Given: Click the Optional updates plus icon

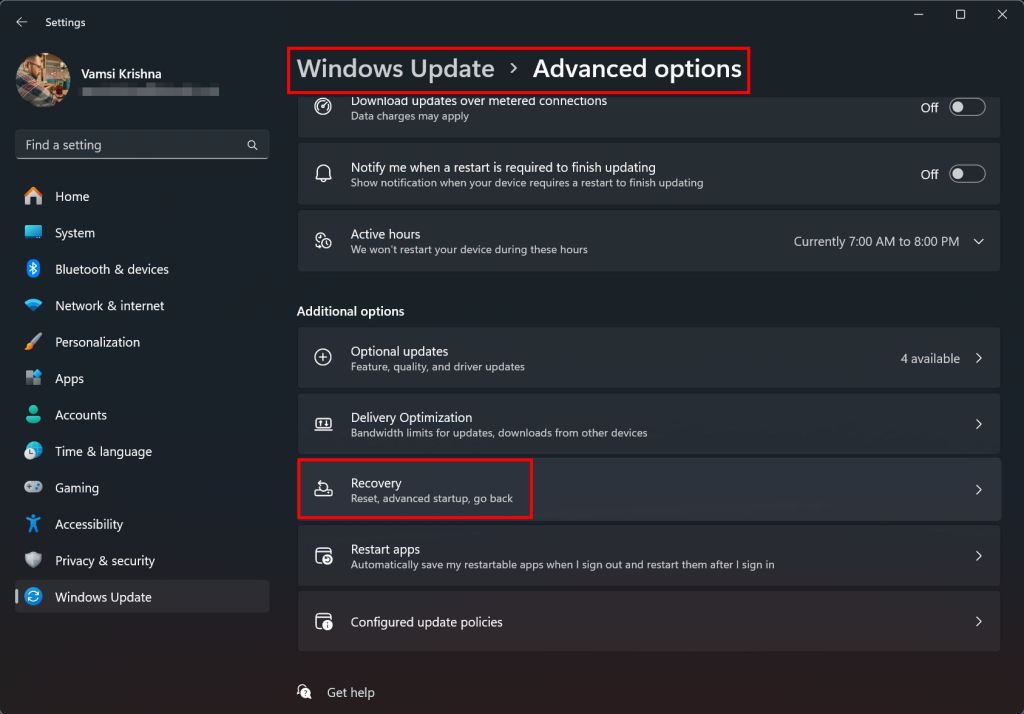Looking at the screenshot, I should [x=323, y=357].
